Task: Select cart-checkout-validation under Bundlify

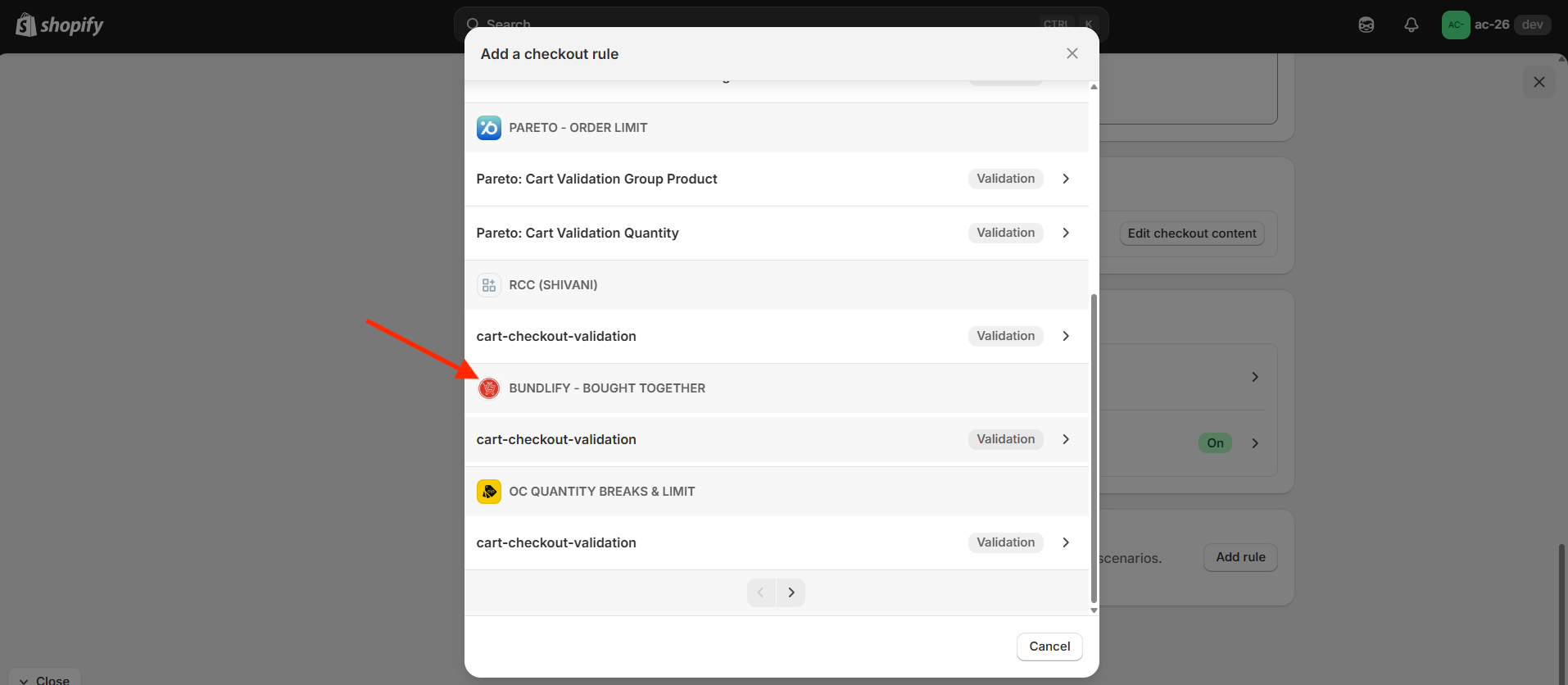Action: click(777, 439)
